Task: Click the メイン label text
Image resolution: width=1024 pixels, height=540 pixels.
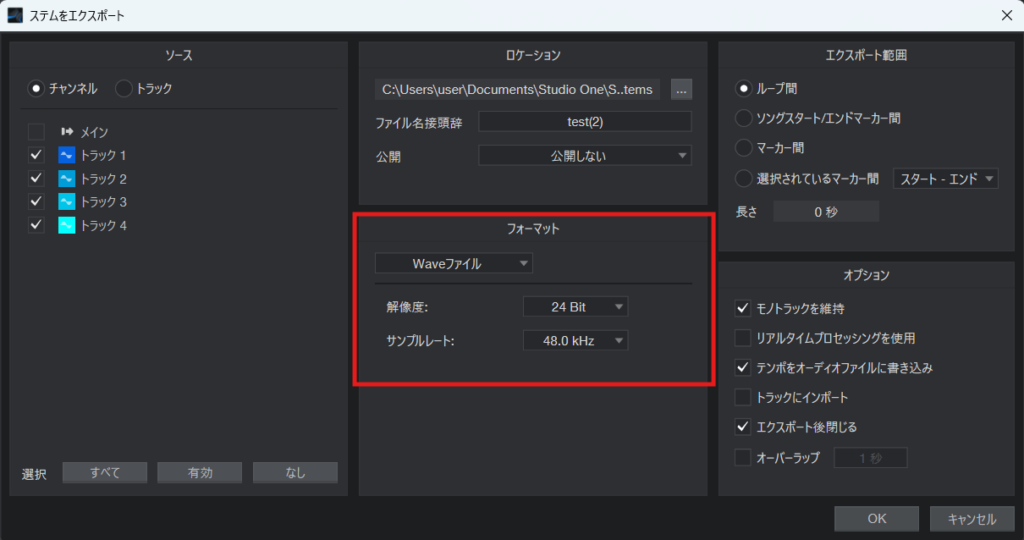Action: click(94, 132)
